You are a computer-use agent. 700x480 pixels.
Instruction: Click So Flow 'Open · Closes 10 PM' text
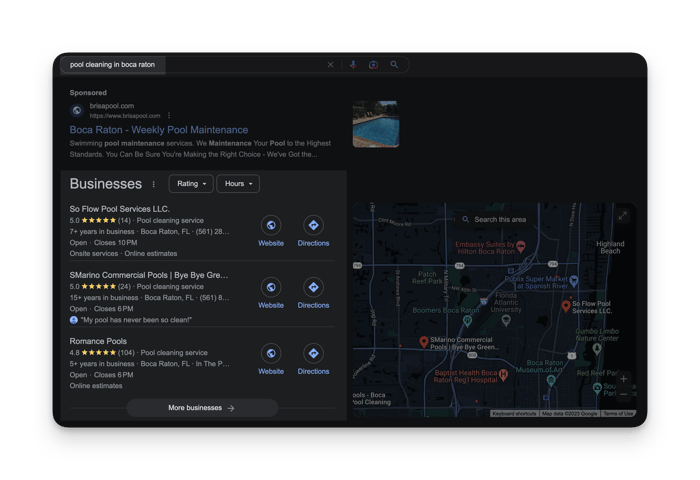coord(103,242)
